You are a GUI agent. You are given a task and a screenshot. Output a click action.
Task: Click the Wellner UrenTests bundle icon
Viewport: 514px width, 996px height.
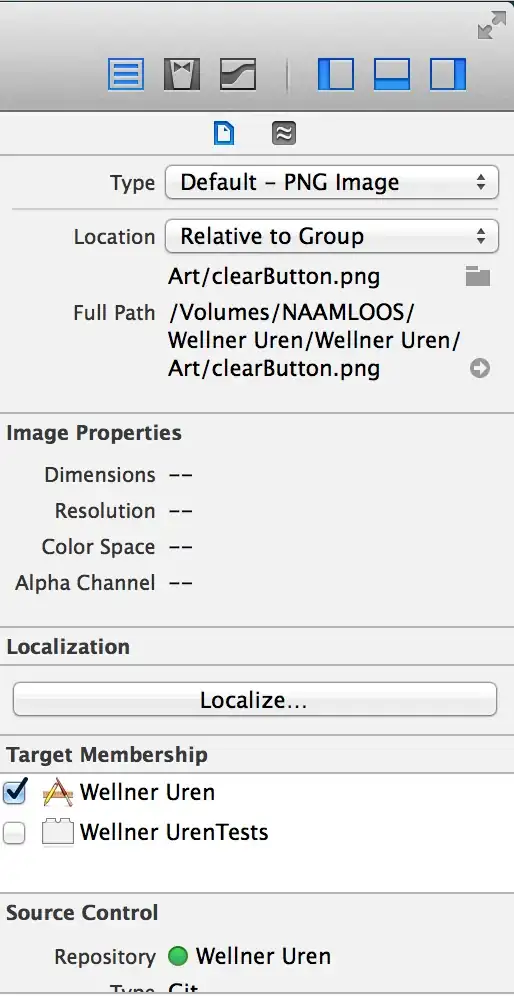pos(57,833)
